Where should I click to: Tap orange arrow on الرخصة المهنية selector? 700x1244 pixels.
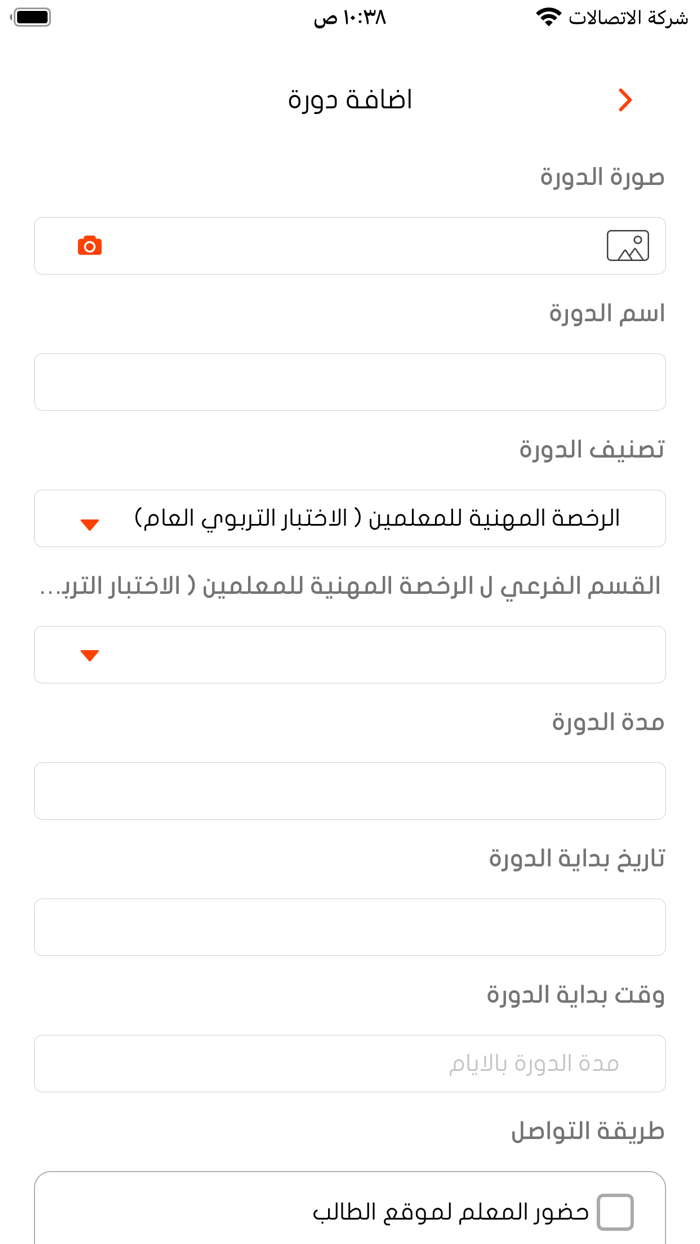[90, 524]
